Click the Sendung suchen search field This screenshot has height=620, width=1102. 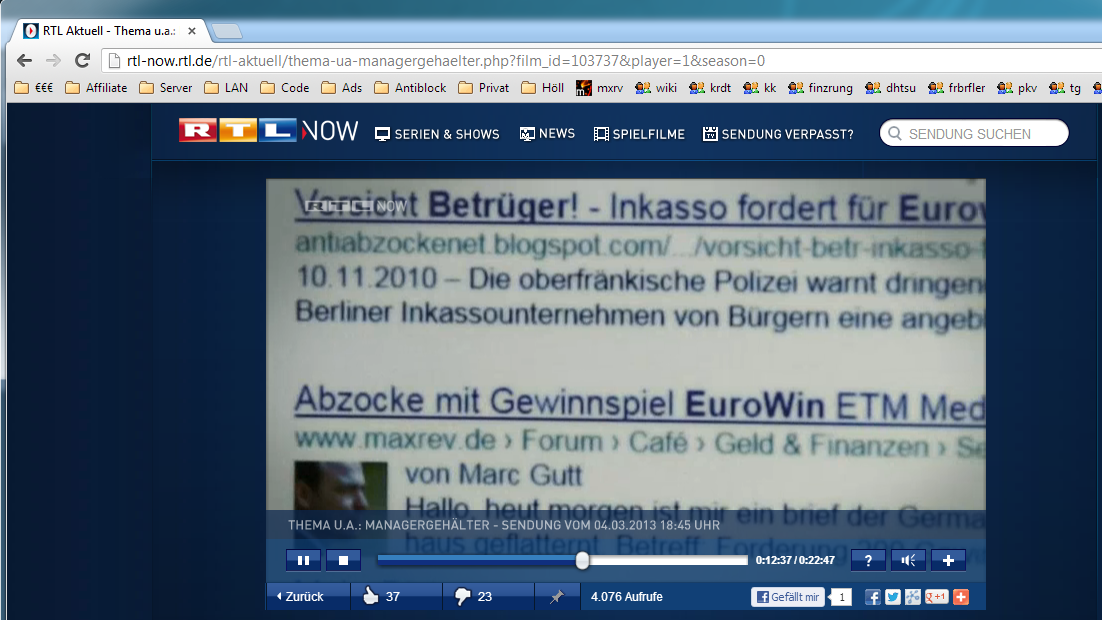click(x=980, y=134)
